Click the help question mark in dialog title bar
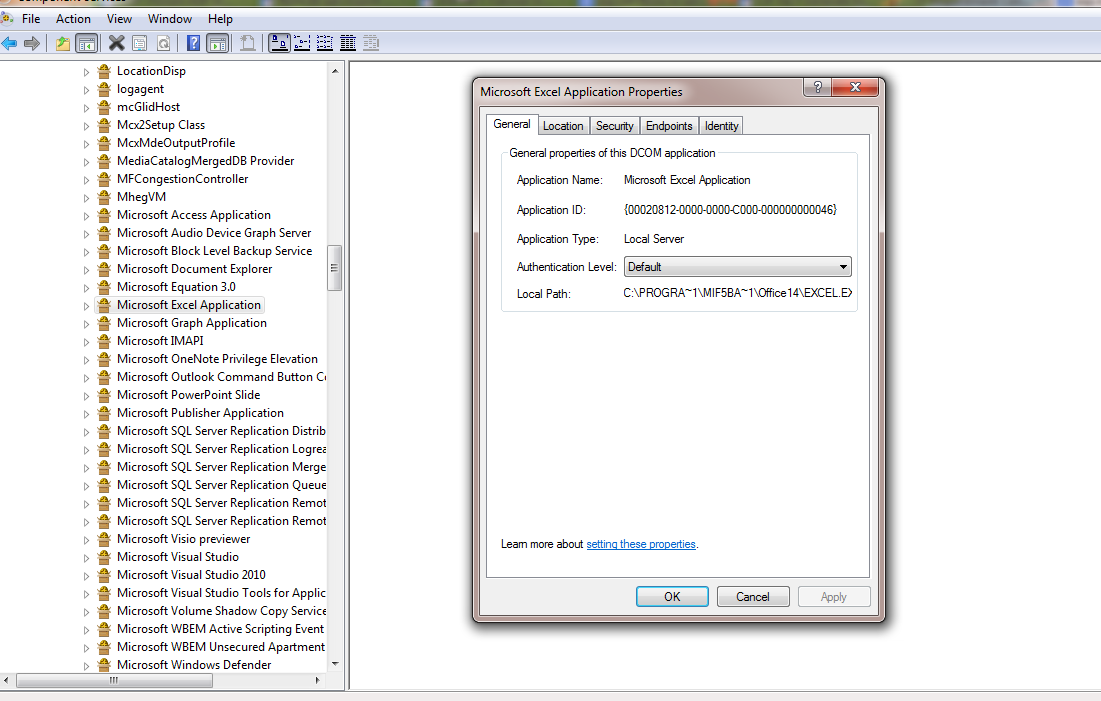1101x701 pixels. coord(817,87)
